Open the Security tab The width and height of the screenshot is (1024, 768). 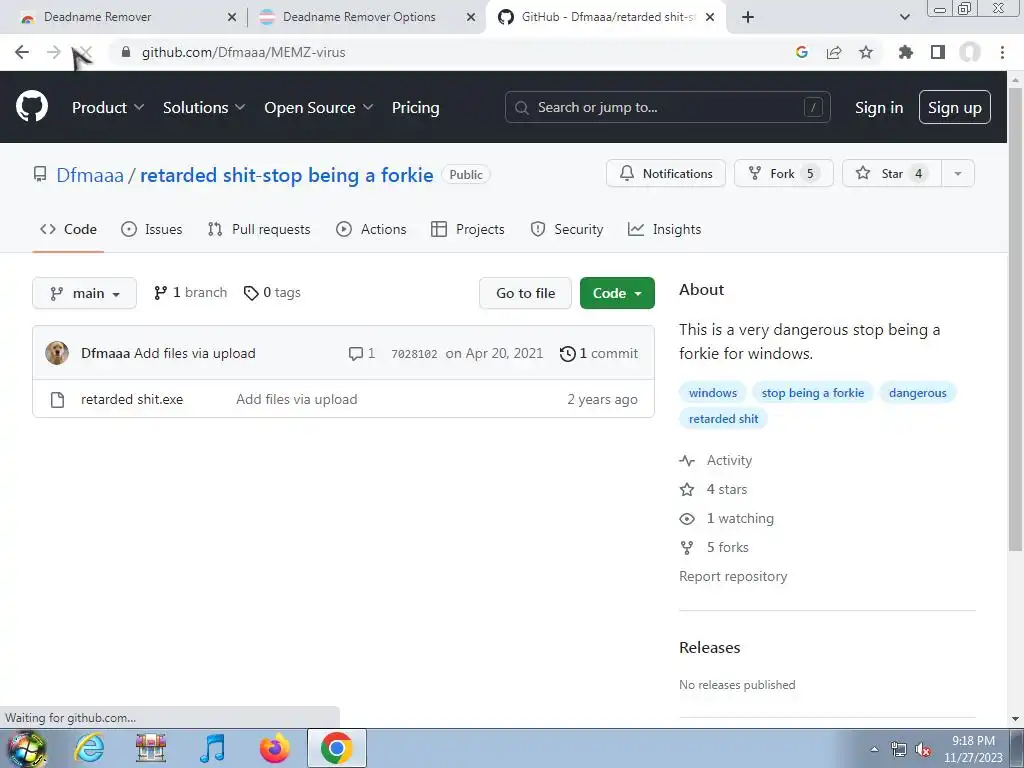tap(567, 229)
